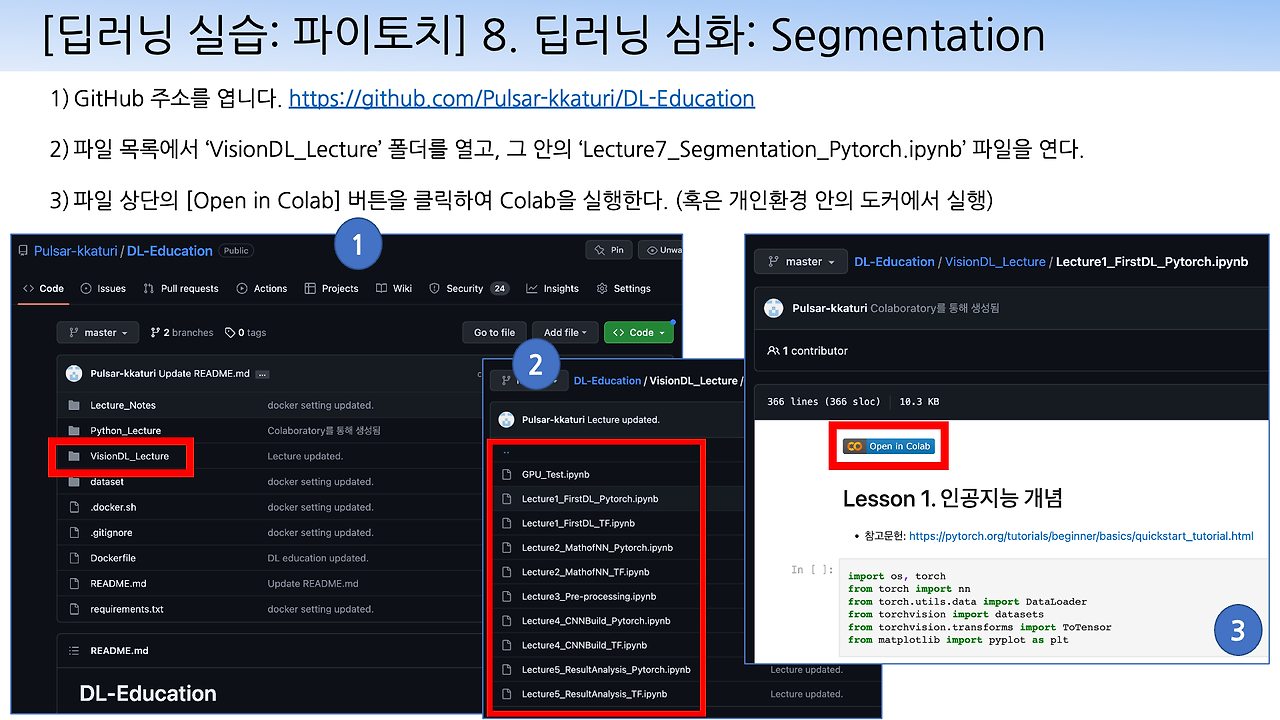The width and height of the screenshot is (1280, 720).
Task: Expand the Add file dropdown
Action: coord(564,332)
